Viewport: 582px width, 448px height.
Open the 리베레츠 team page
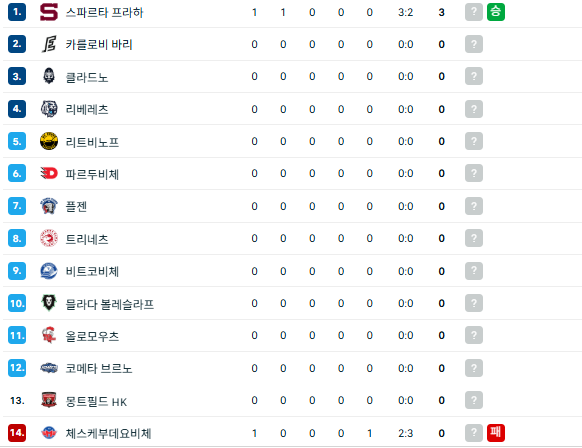[x=87, y=109]
